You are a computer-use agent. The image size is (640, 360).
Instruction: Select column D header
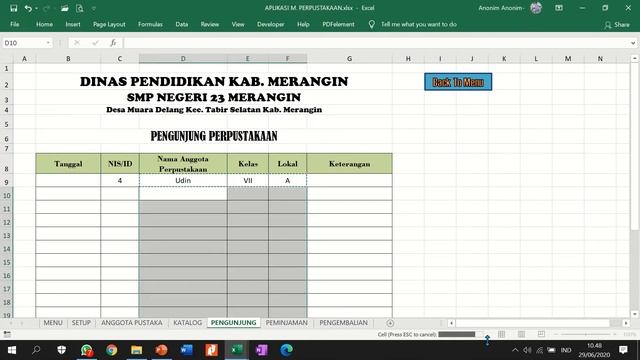click(183, 59)
